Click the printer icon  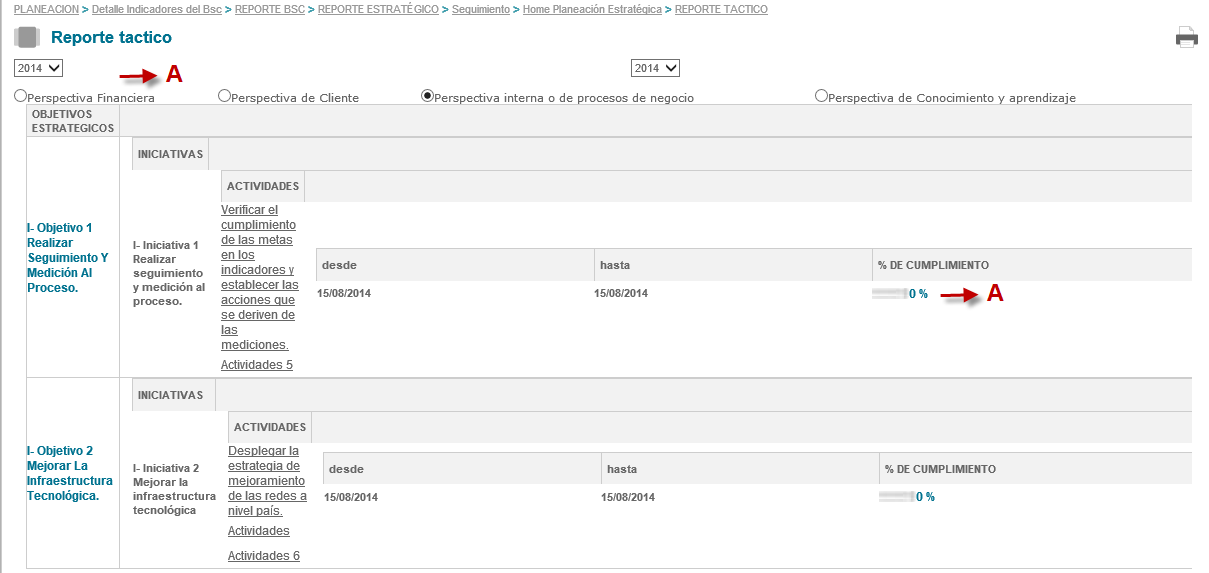tap(1186, 38)
